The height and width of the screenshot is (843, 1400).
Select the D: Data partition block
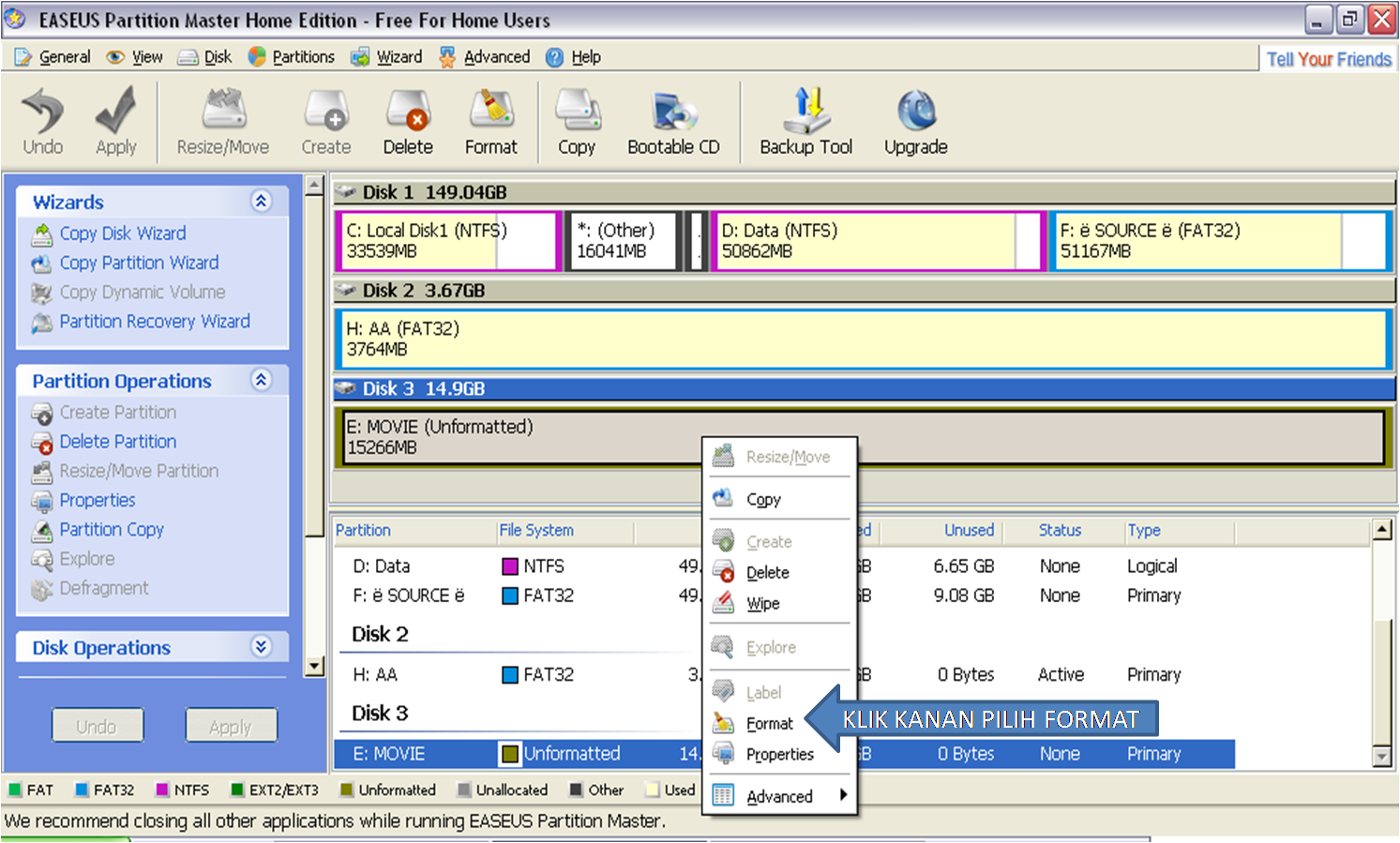[879, 241]
